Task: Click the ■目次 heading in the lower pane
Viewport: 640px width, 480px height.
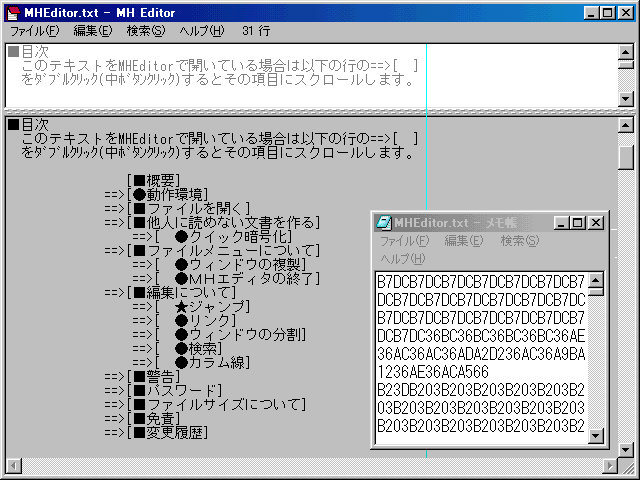Action: pyautogui.click(x=29, y=124)
